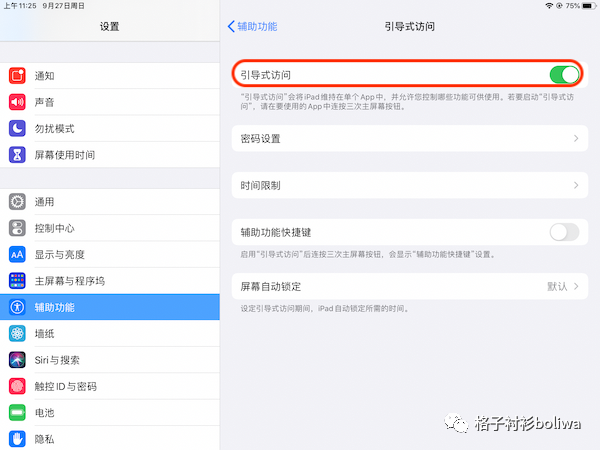
Task: Tap battery indicator in status bar
Action: [x=589, y=6]
